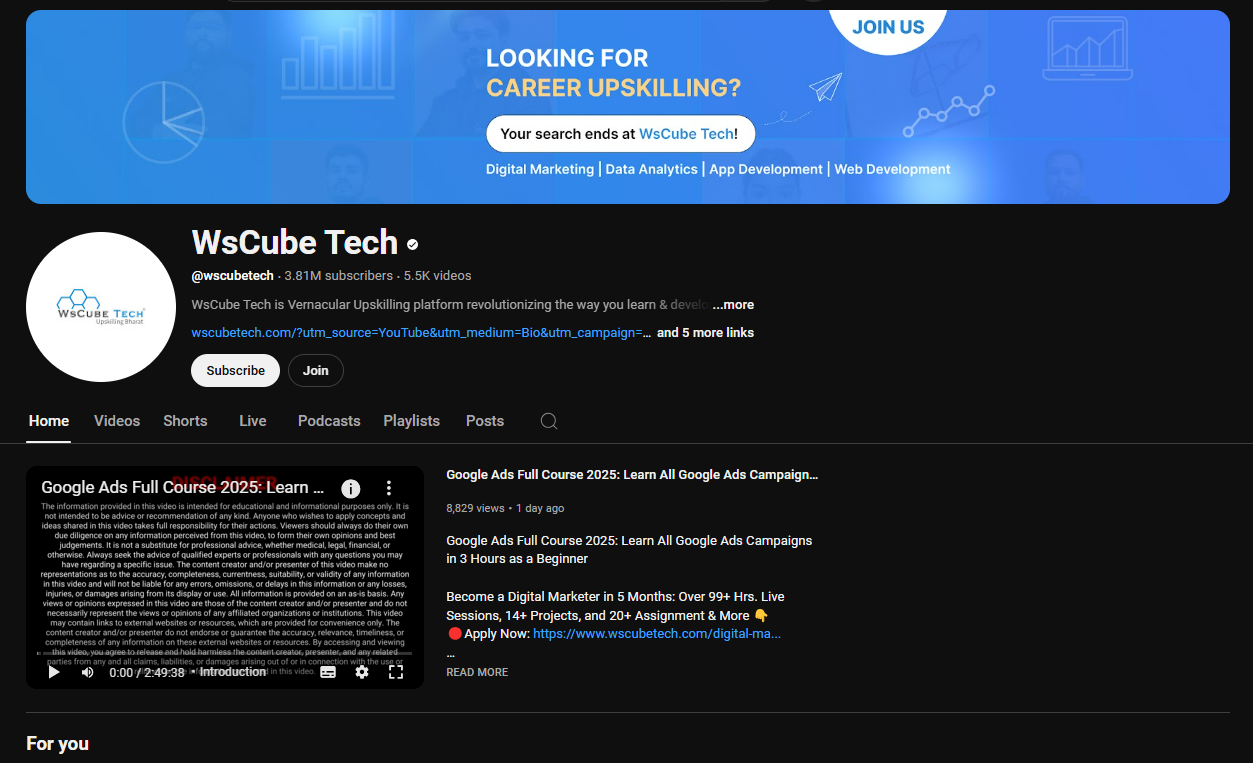Mute the video player volume
1253x763 pixels.
point(87,672)
